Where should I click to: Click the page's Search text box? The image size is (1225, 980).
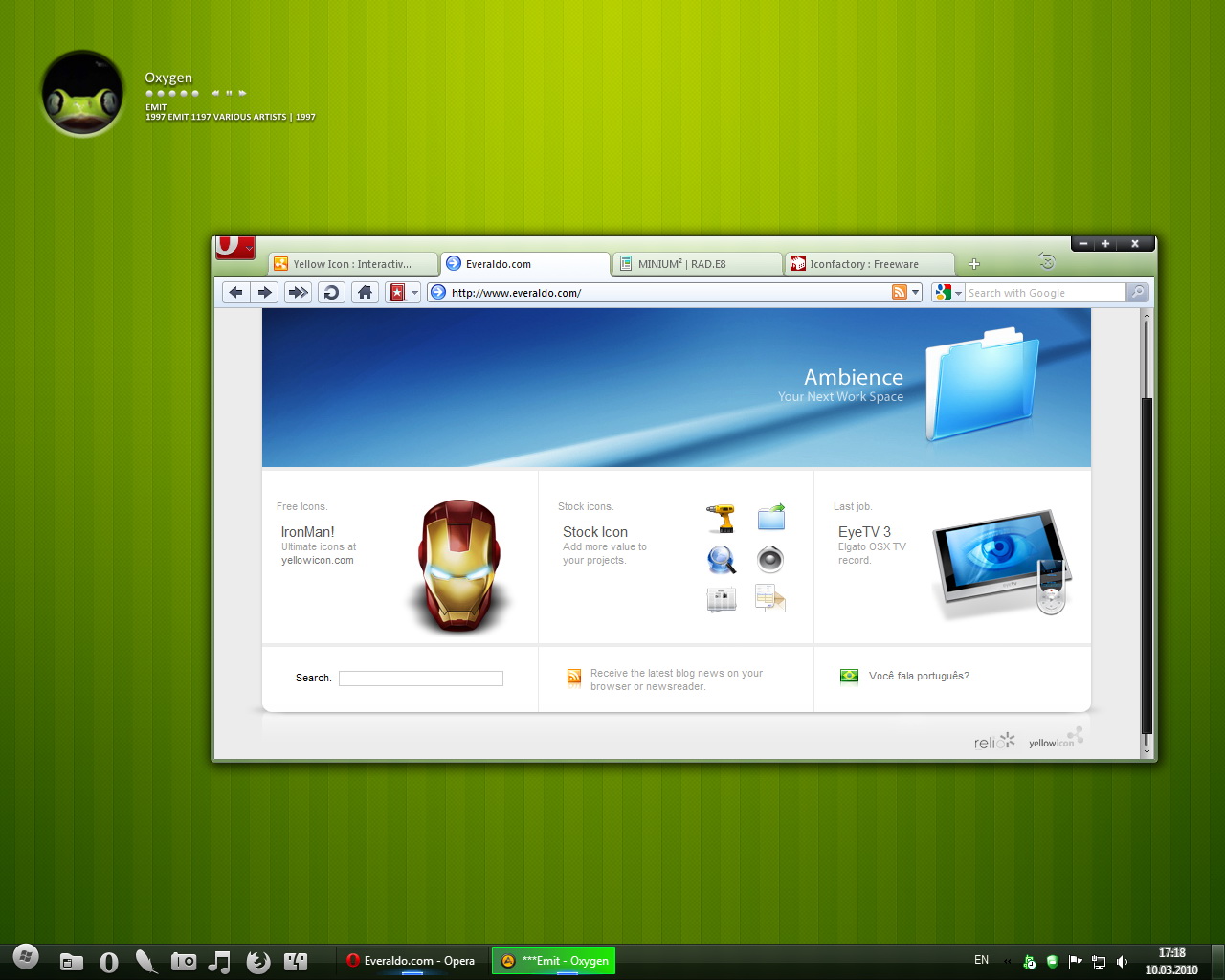(421, 679)
